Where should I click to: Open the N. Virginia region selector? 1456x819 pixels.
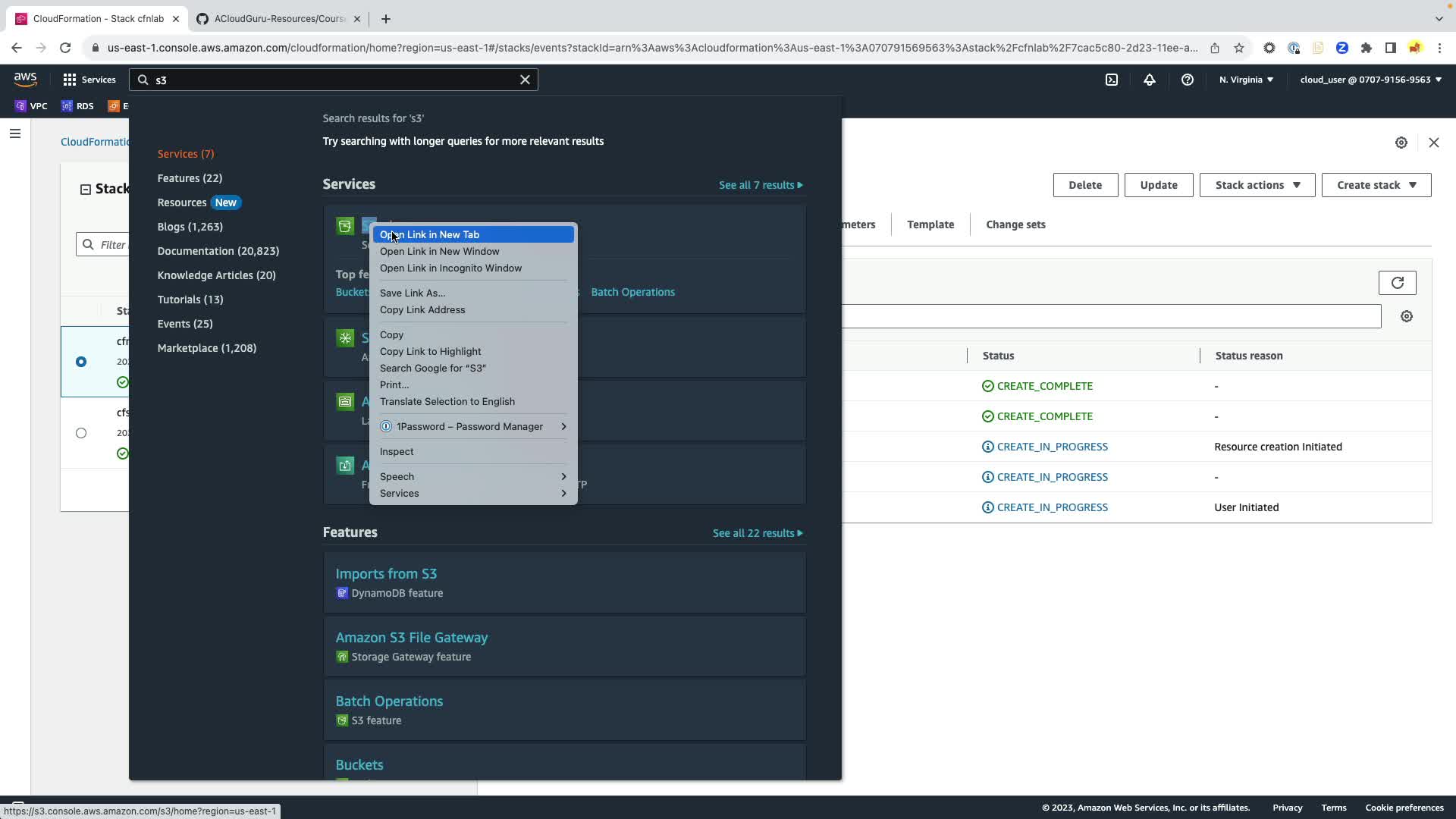click(1246, 80)
